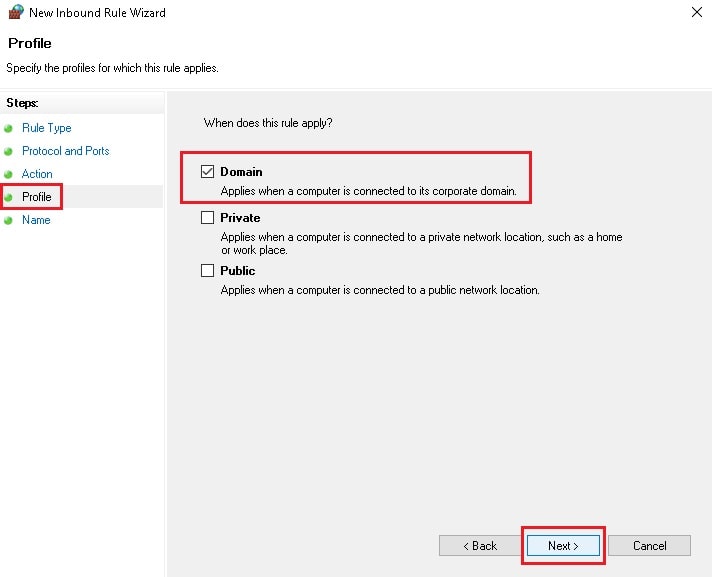Click the green bullet beside Profile step

pyautogui.click(x=8, y=197)
